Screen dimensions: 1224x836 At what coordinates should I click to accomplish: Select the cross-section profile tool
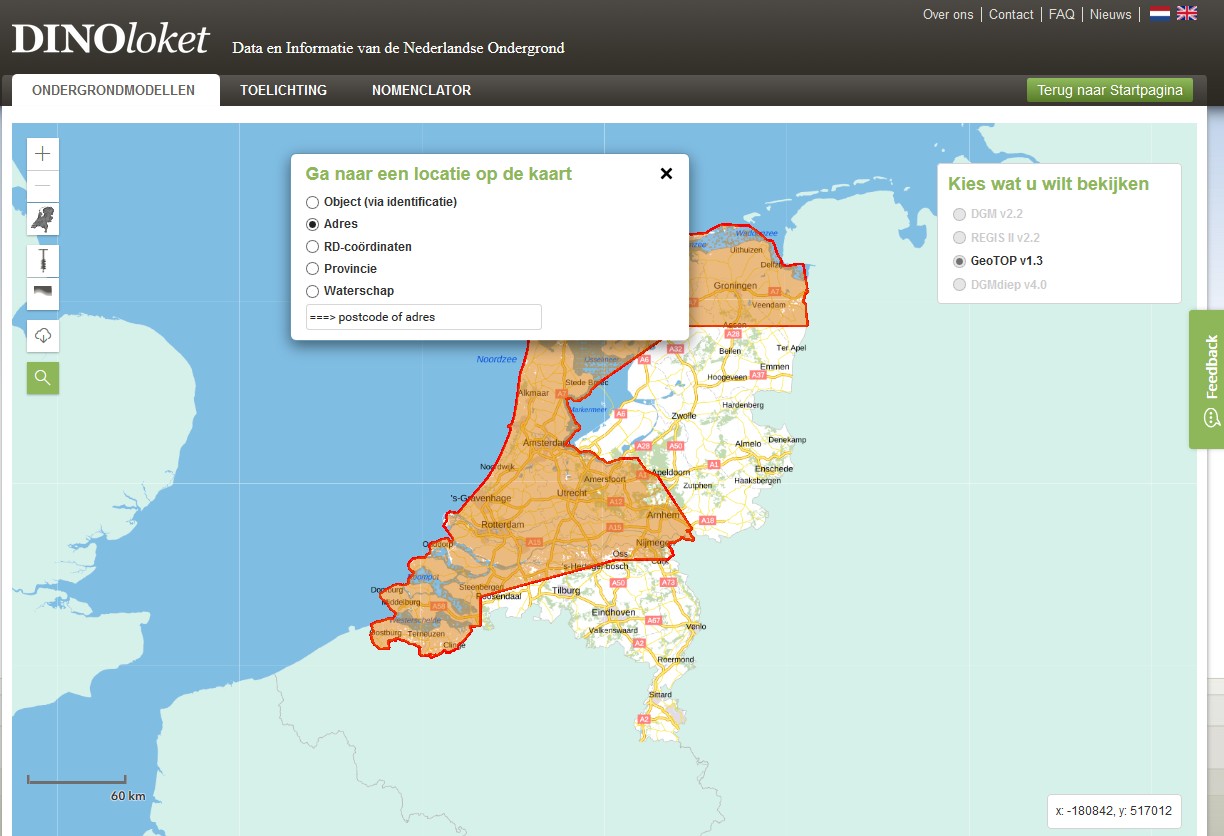click(42, 293)
